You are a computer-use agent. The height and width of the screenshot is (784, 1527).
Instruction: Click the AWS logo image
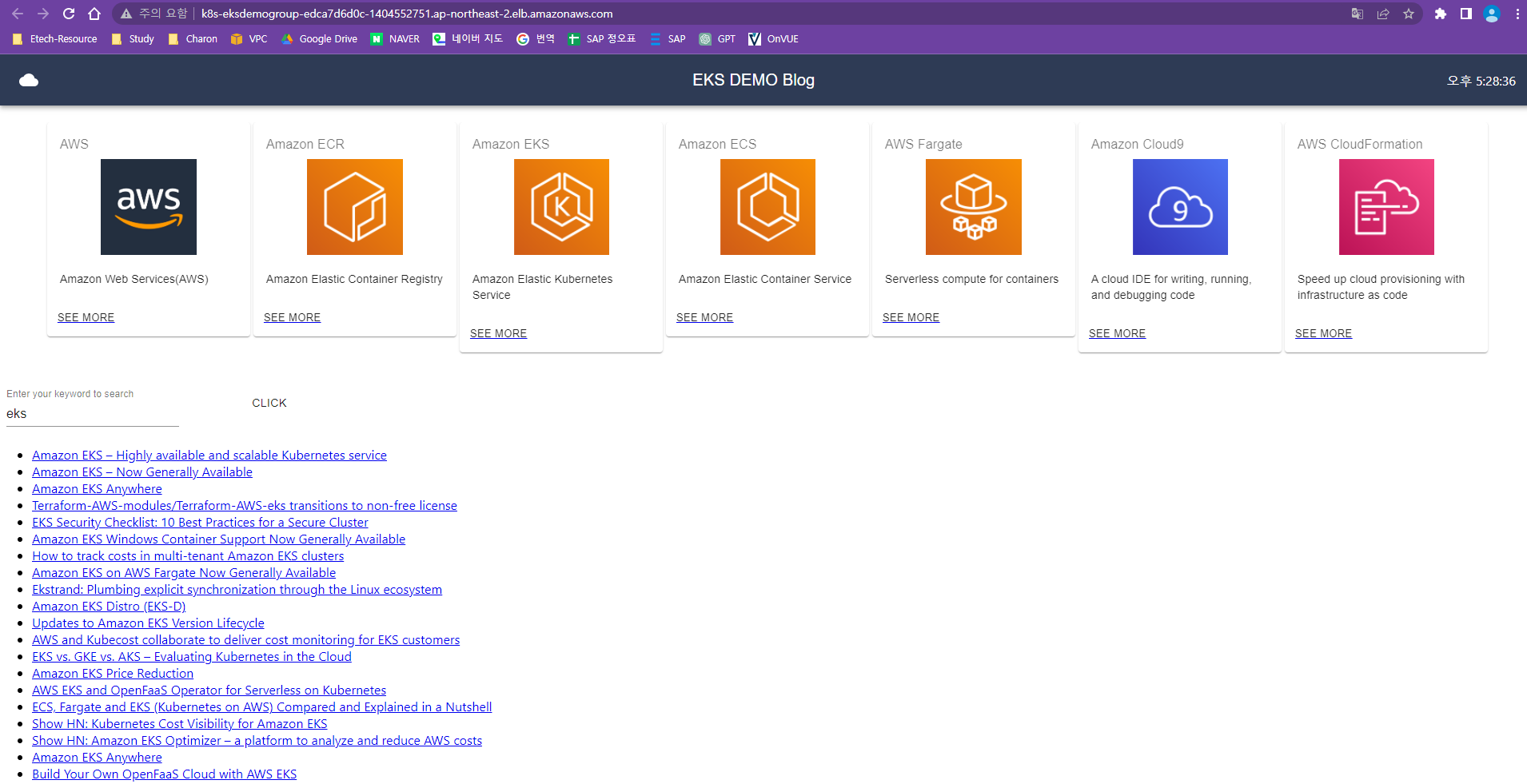coord(149,207)
